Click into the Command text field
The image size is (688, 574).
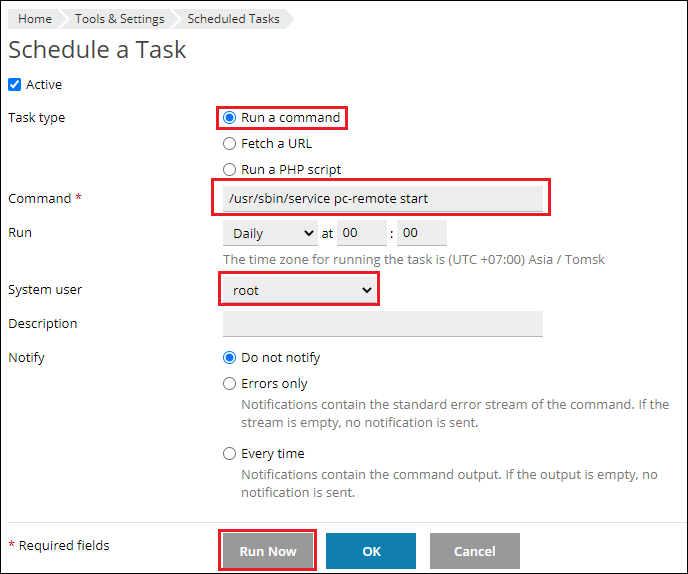coord(382,199)
